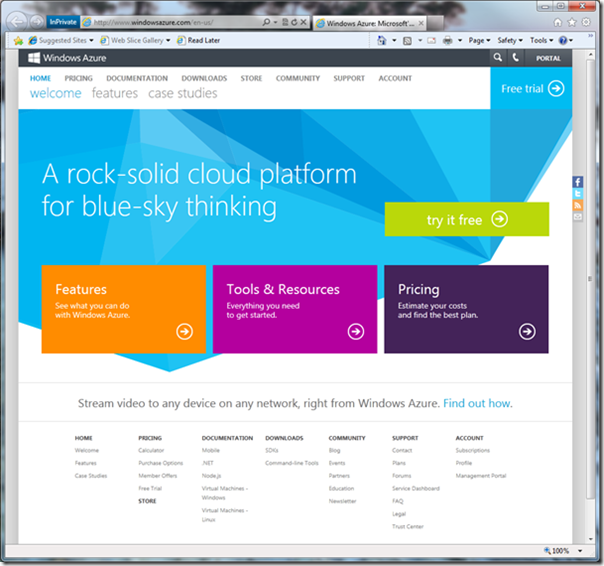Click the scrollbar down arrow
Screen dimensions: 604x566
[x=591, y=539]
